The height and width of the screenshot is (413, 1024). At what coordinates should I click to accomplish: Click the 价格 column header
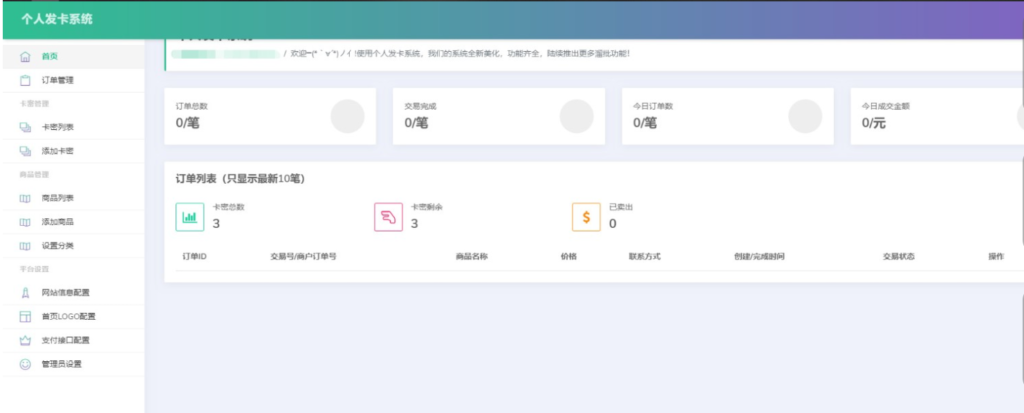click(x=568, y=257)
